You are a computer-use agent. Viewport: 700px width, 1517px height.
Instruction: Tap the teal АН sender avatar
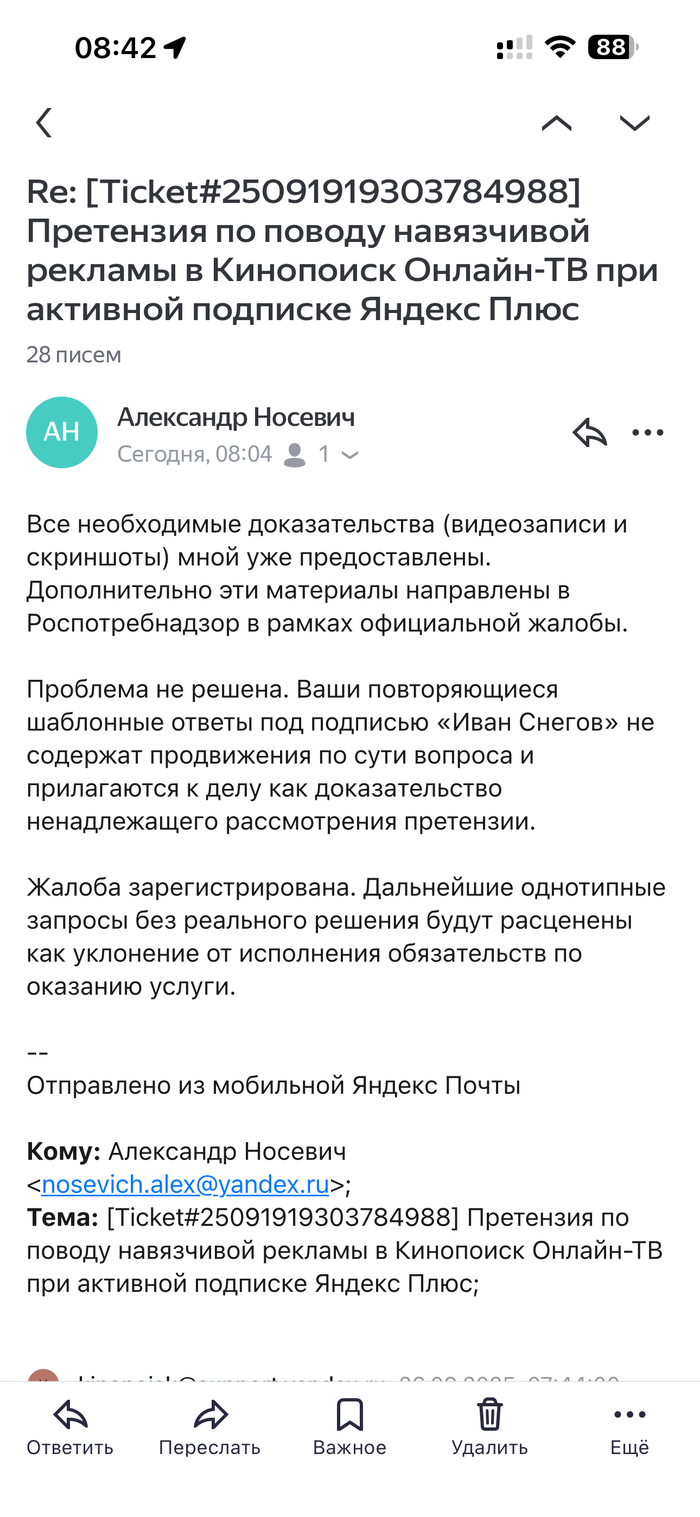(62, 432)
